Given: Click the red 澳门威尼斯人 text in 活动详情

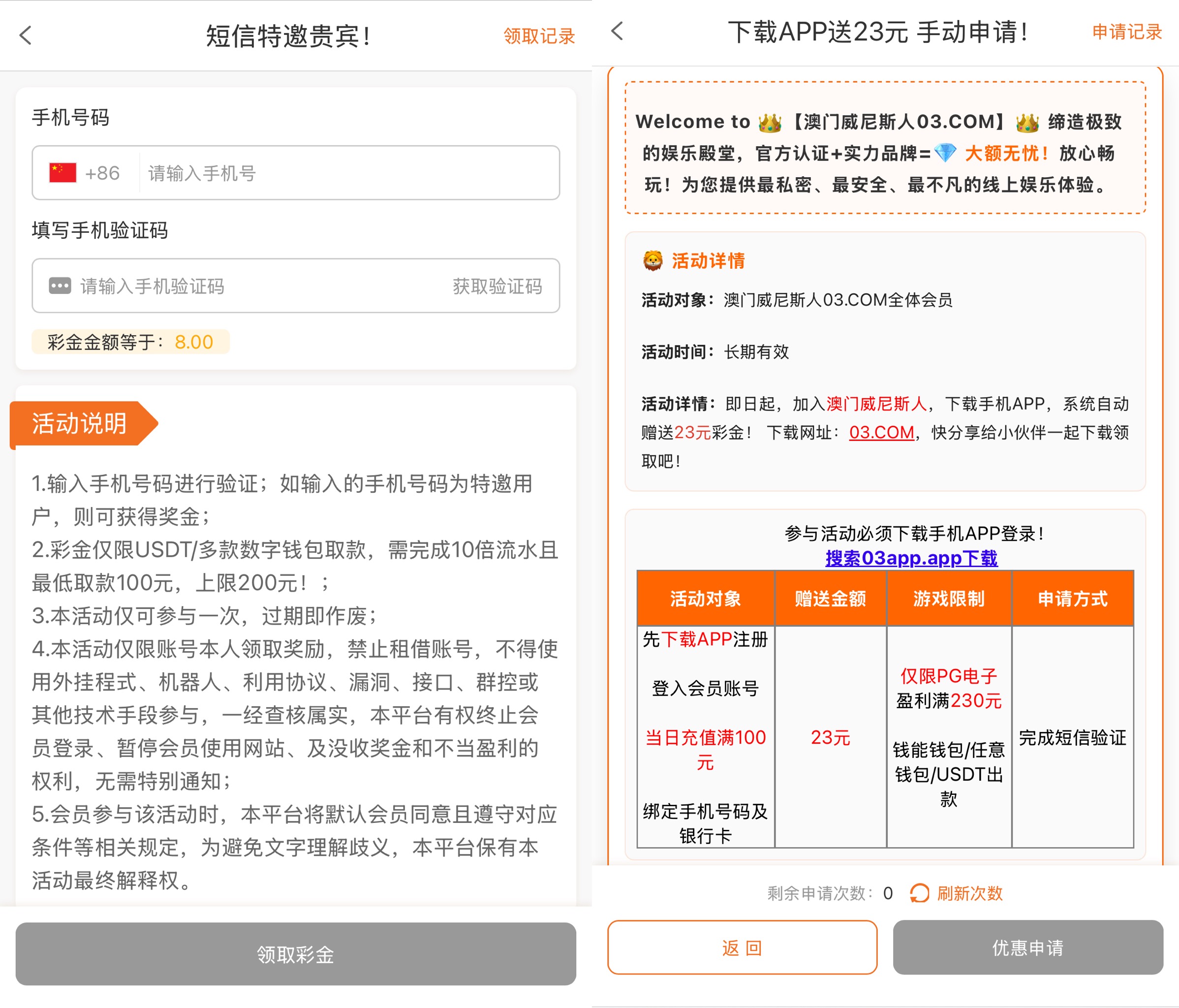Looking at the screenshot, I should 876,404.
